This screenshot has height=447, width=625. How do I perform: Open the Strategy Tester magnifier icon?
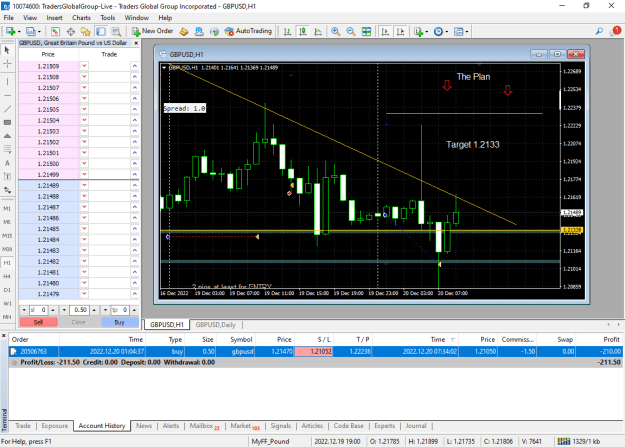pyautogui.click(x=116, y=31)
